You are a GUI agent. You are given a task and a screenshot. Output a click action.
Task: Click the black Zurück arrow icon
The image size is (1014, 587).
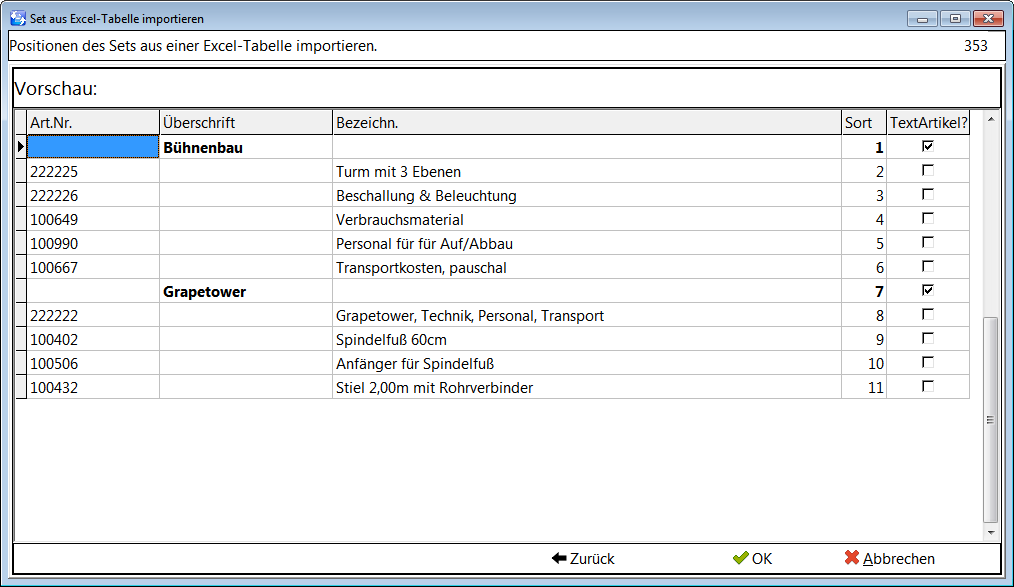click(559, 558)
